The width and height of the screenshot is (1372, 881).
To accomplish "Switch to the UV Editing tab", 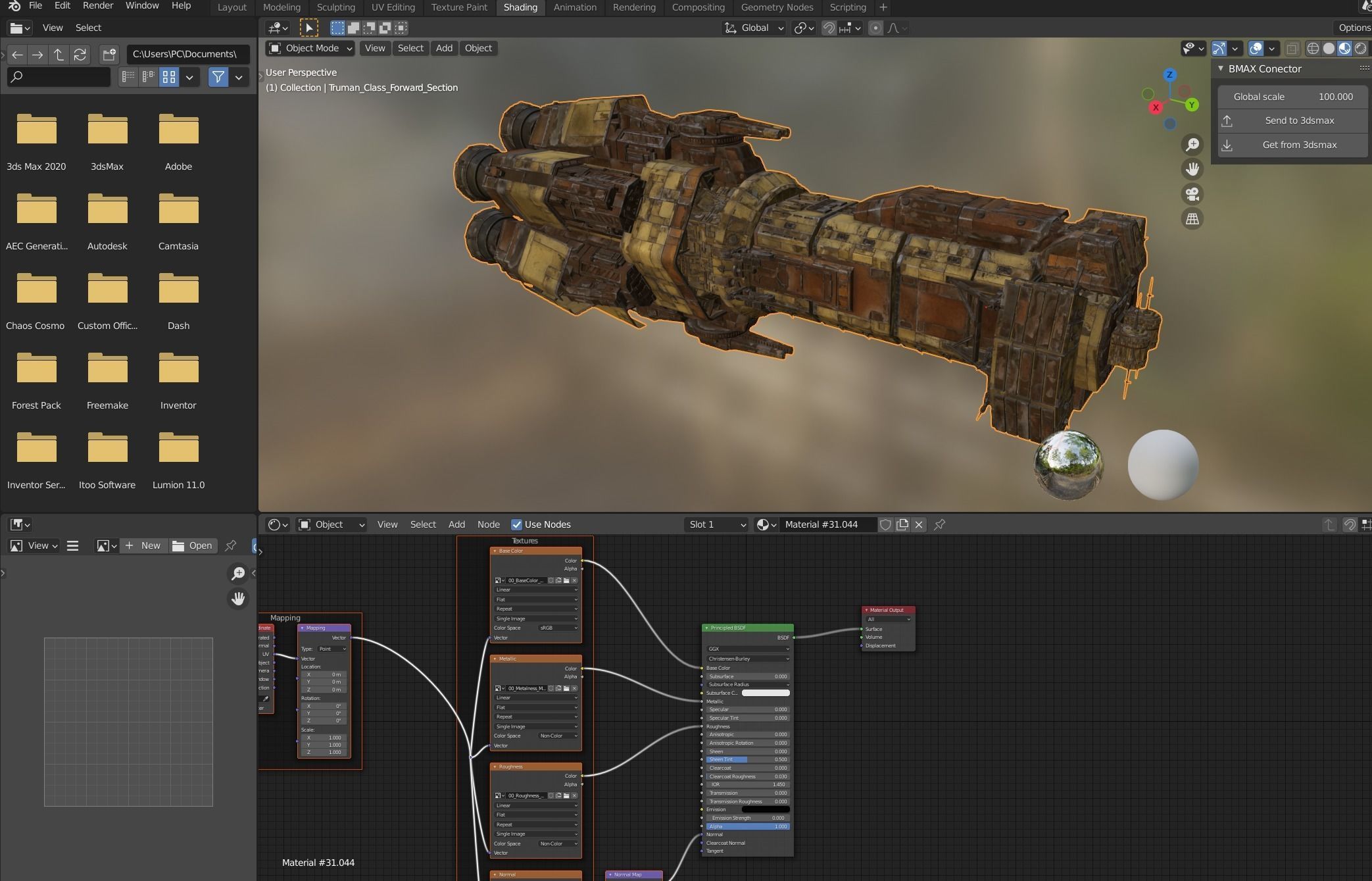I will [393, 7].
